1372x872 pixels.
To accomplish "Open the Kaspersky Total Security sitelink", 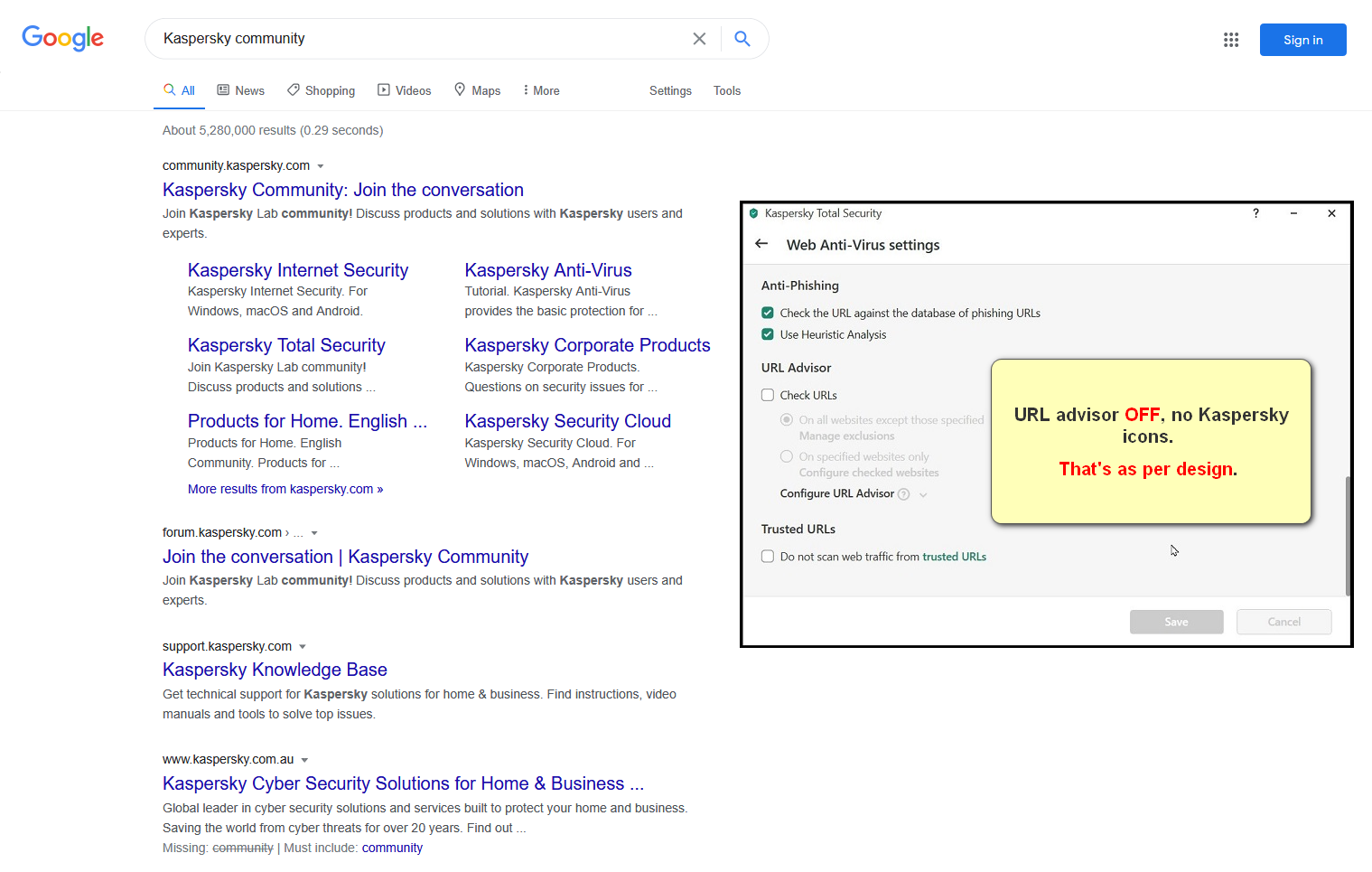I will [286, 345].
